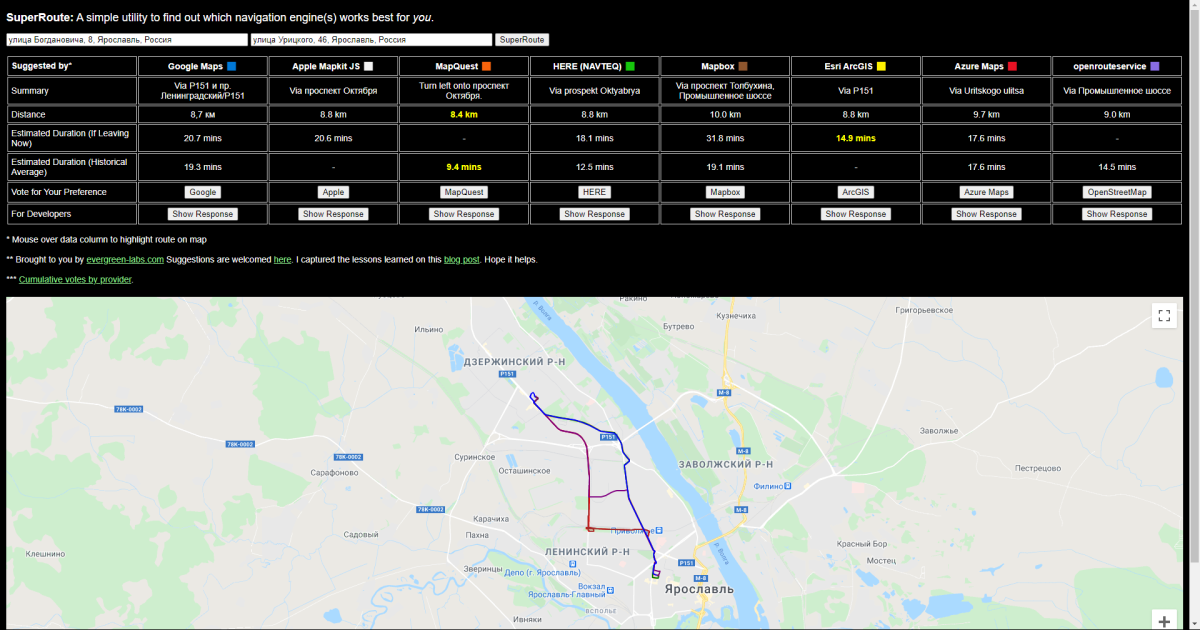
Task: Click the ДЗЕРЖИНСКИЙ Р-Н district label on map
Action: tap(512, 360)
